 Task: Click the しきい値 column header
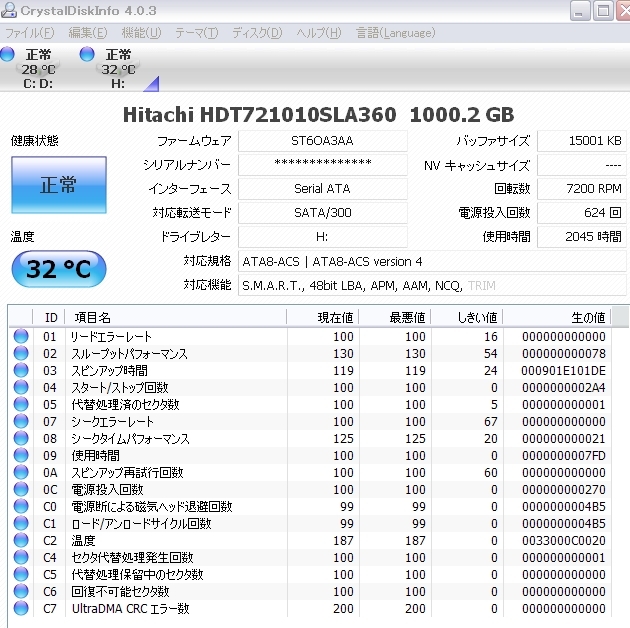click(466, 317)
